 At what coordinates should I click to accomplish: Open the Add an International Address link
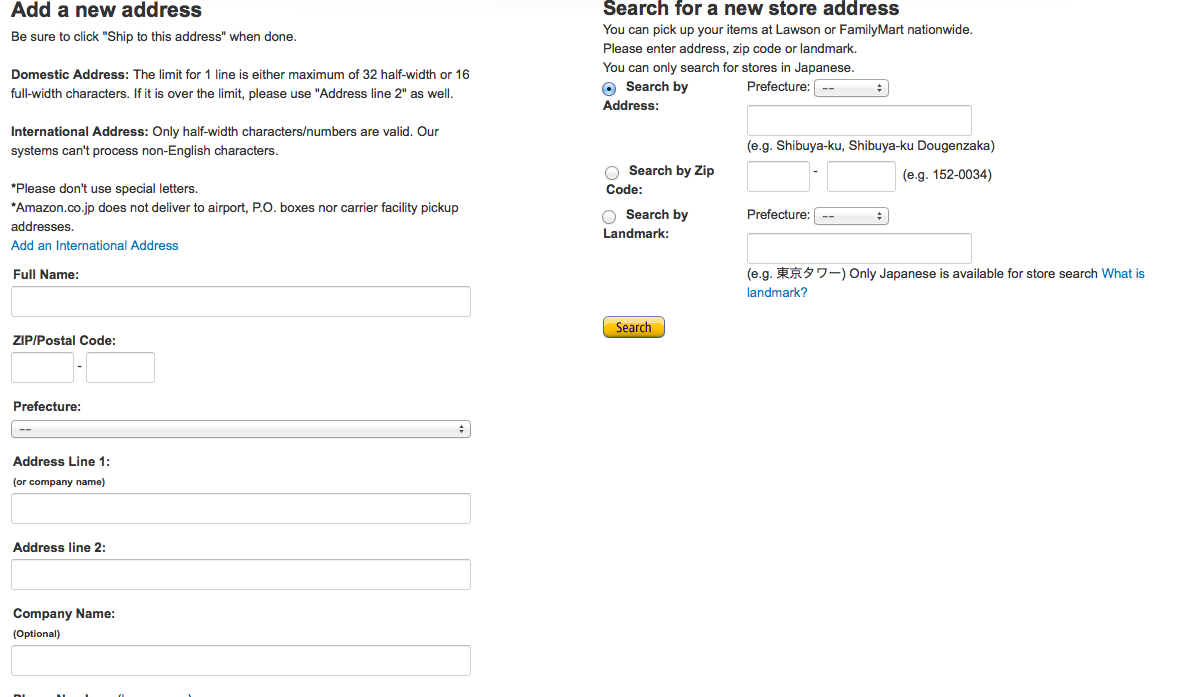tap(95, 245)
